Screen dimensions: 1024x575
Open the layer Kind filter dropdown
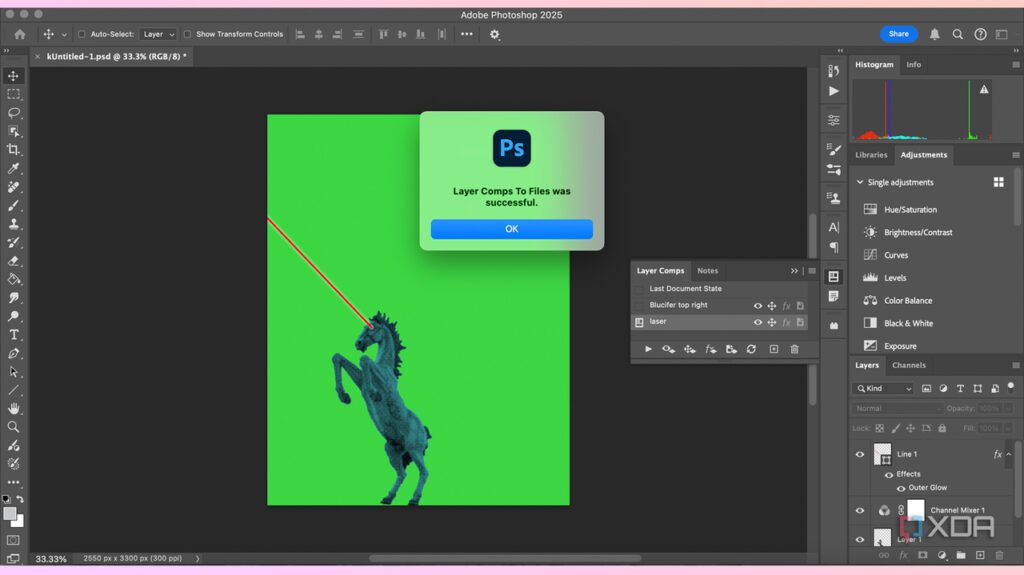tap(884, 388)
